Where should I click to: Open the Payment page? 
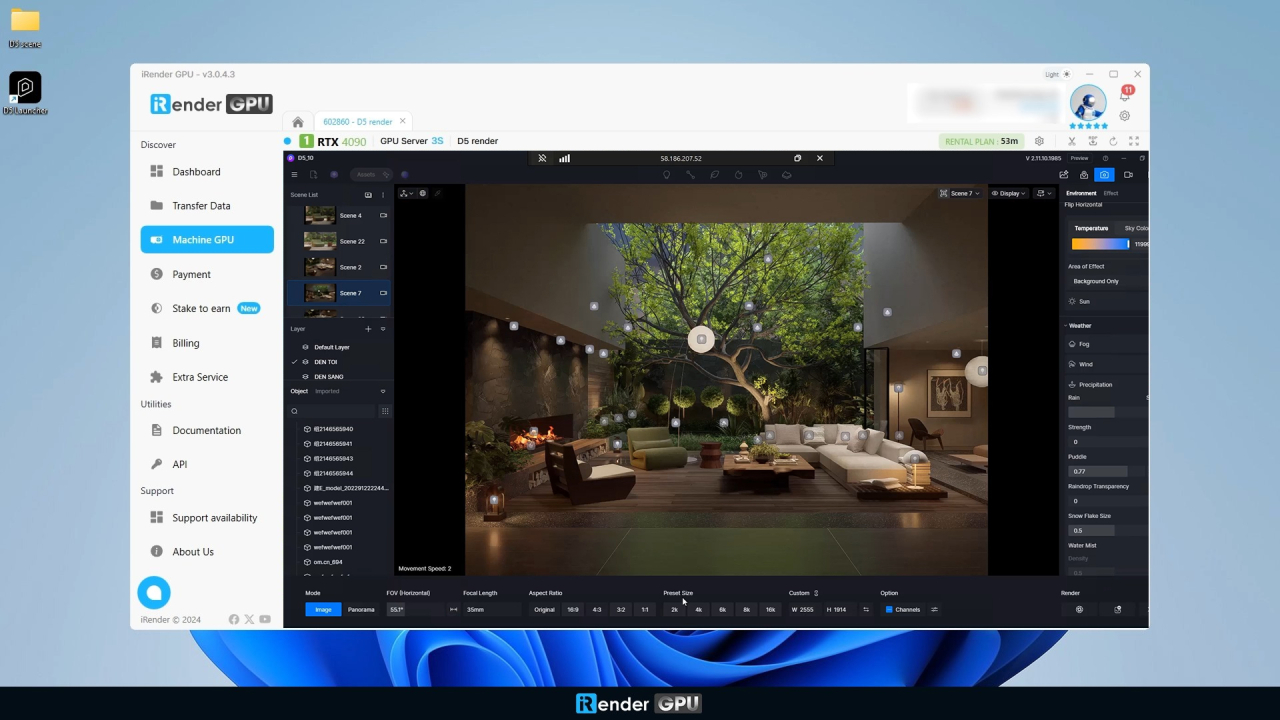(207, 274)
